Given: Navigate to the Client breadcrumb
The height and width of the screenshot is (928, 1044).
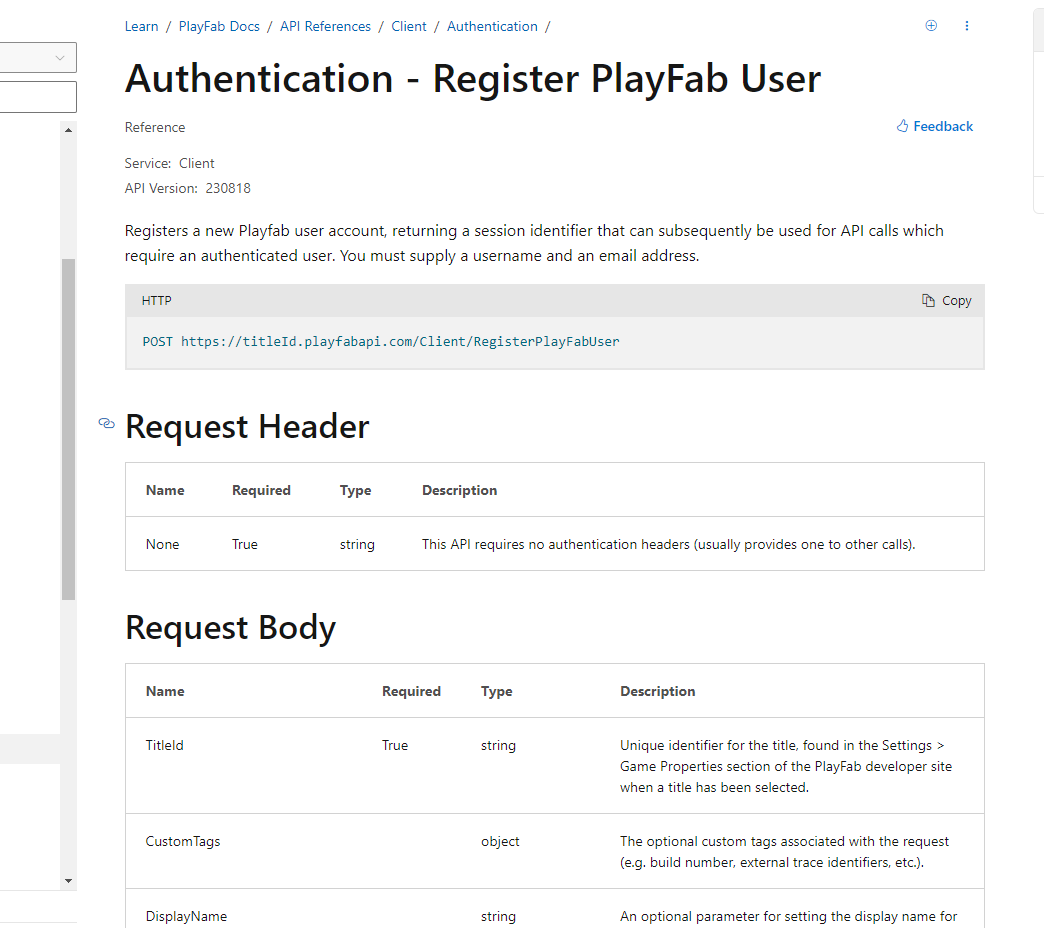Looking at the screenshot, I should [x=409, y=27].
